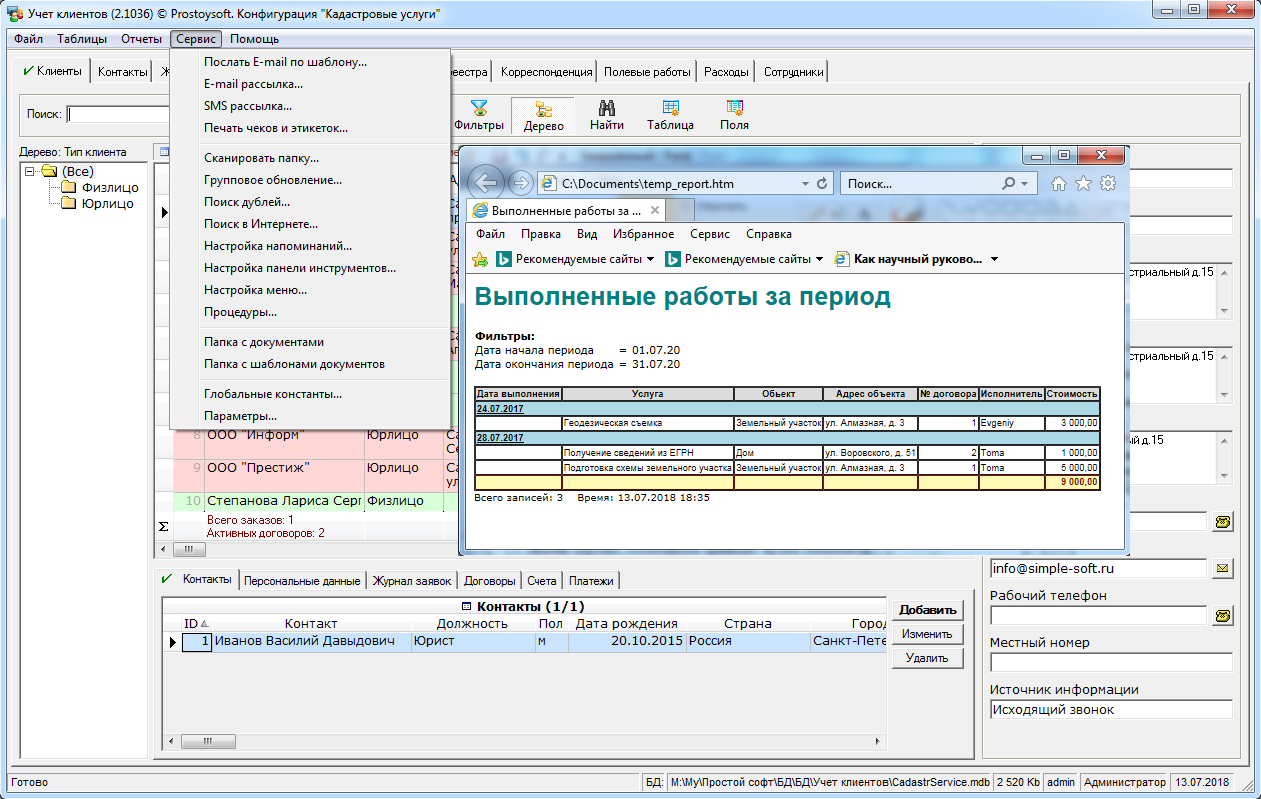Choose Поиск дублей from Сервис menu
Image resolution: width=1261 pixels, height=799 pixels.
246,202
